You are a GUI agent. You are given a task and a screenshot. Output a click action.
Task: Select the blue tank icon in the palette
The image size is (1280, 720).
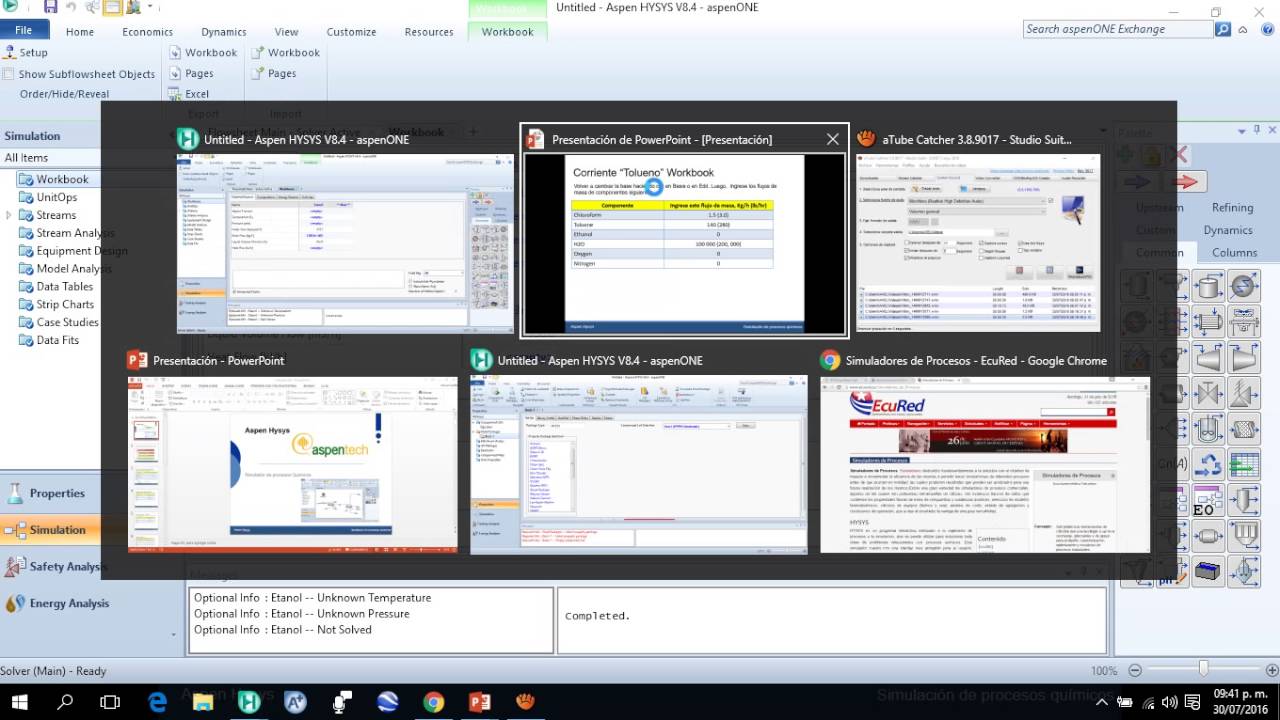1208,571
